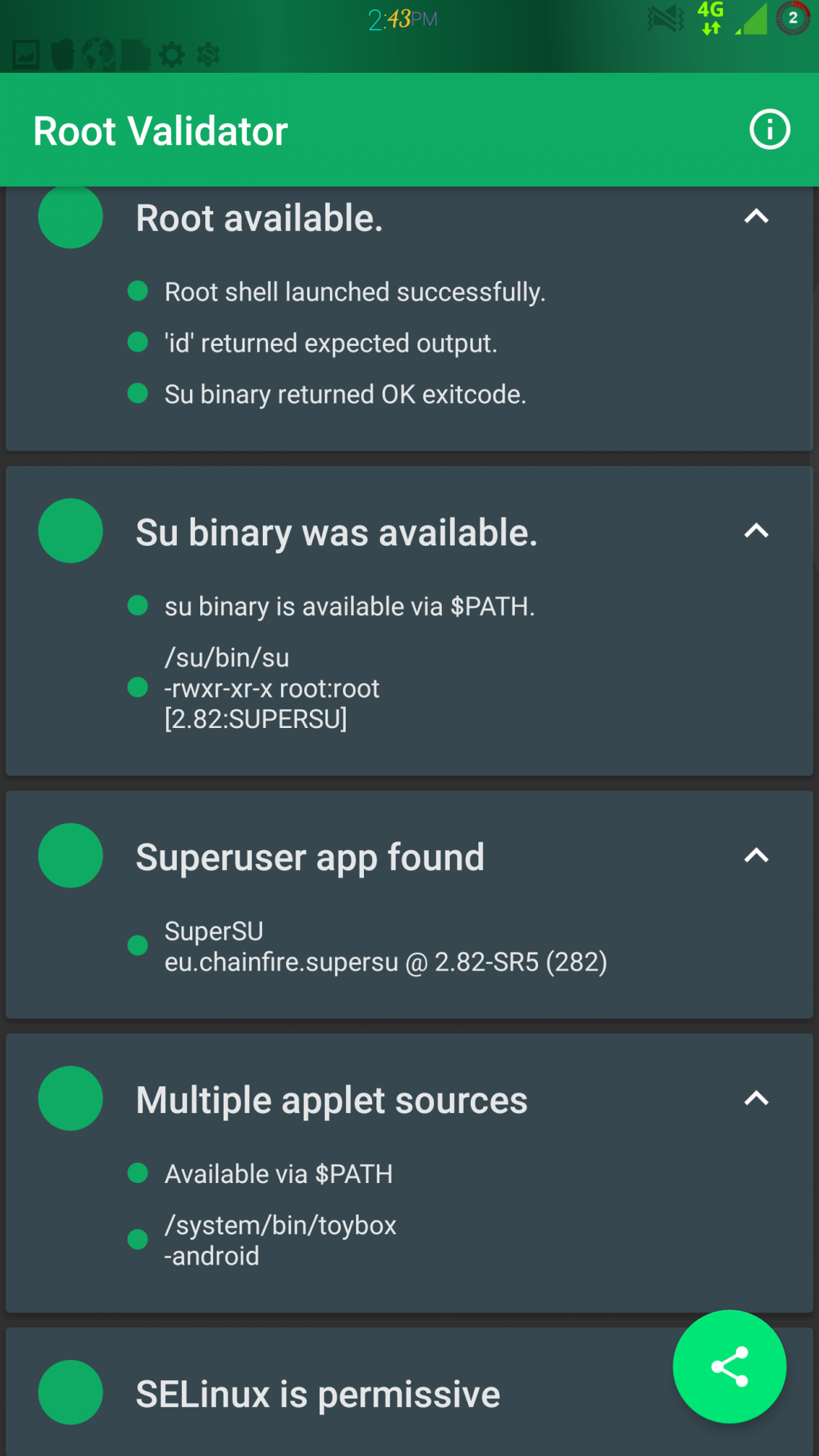Tap the Superuser app found status circle

pyautogui.click(x=71, y=855)
